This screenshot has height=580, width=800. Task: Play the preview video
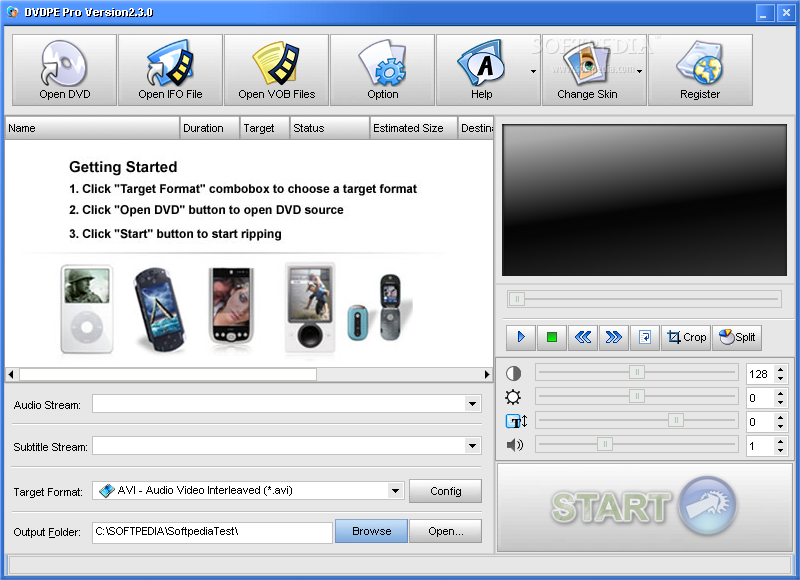[x=521, y=337]
